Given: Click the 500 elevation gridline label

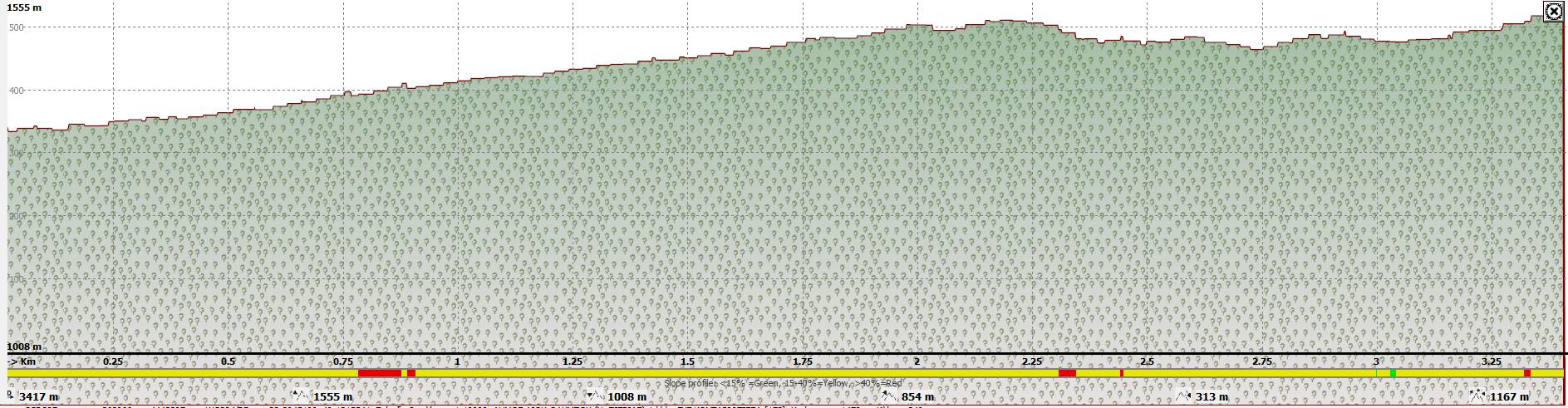Looking at the screenshot, I should pyautogui.click(x=16, y=27).
